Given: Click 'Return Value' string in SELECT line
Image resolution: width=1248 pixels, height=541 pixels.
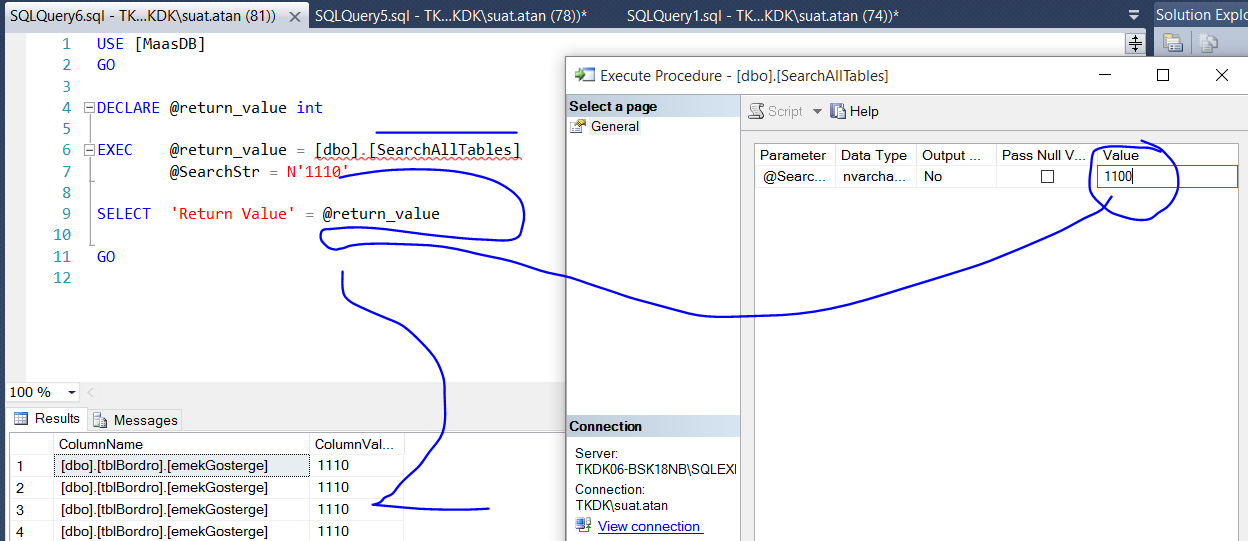Looking at the screenshot, I should (234, 214).
